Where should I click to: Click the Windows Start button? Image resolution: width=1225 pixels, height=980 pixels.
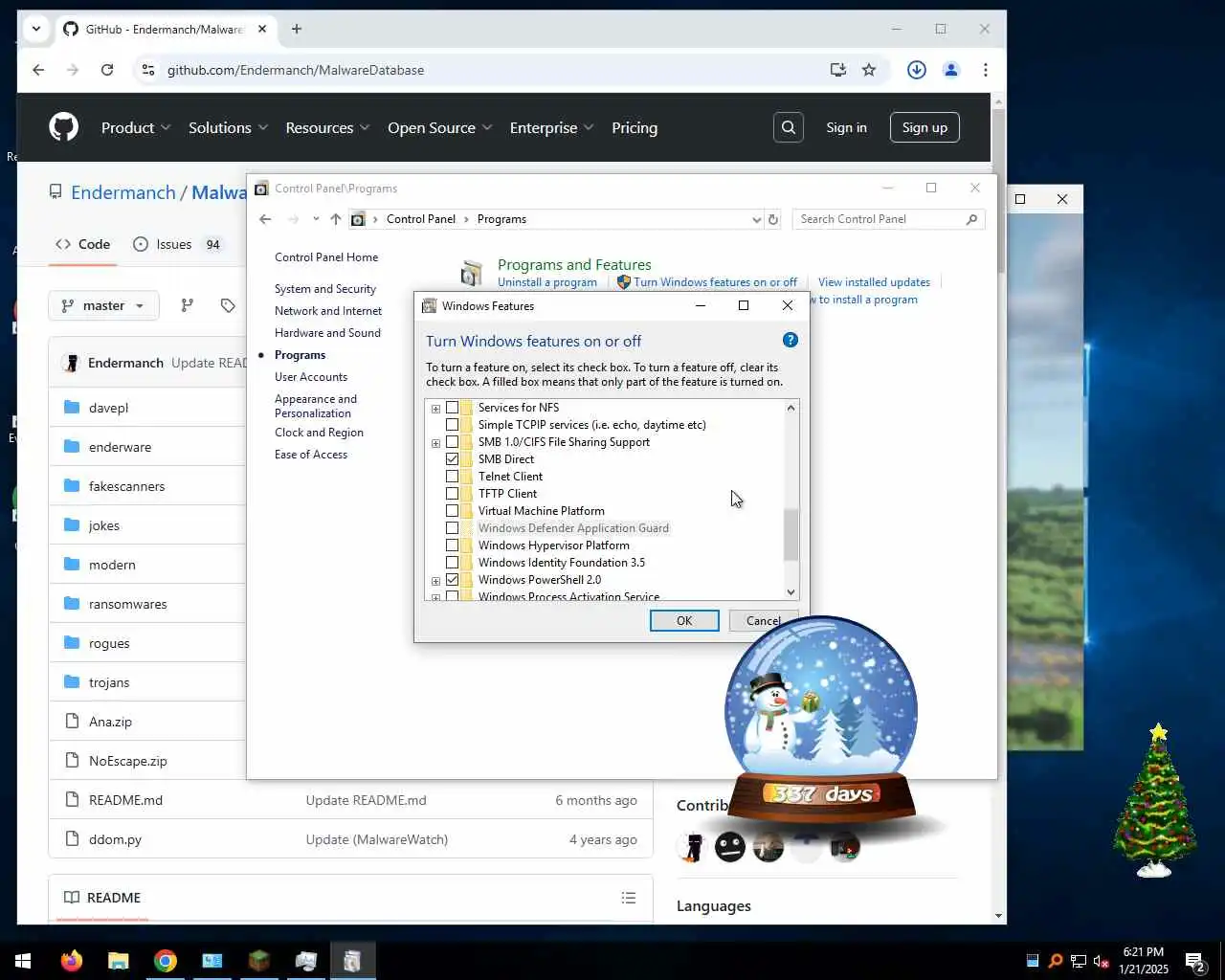pyautogui.click(x=23, y=960)
